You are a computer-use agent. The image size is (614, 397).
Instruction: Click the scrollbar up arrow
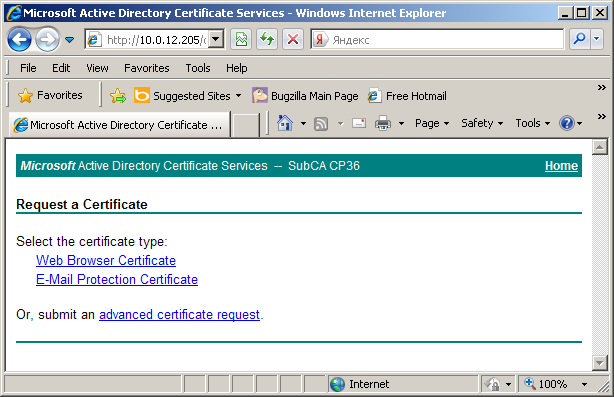(600, 147)
